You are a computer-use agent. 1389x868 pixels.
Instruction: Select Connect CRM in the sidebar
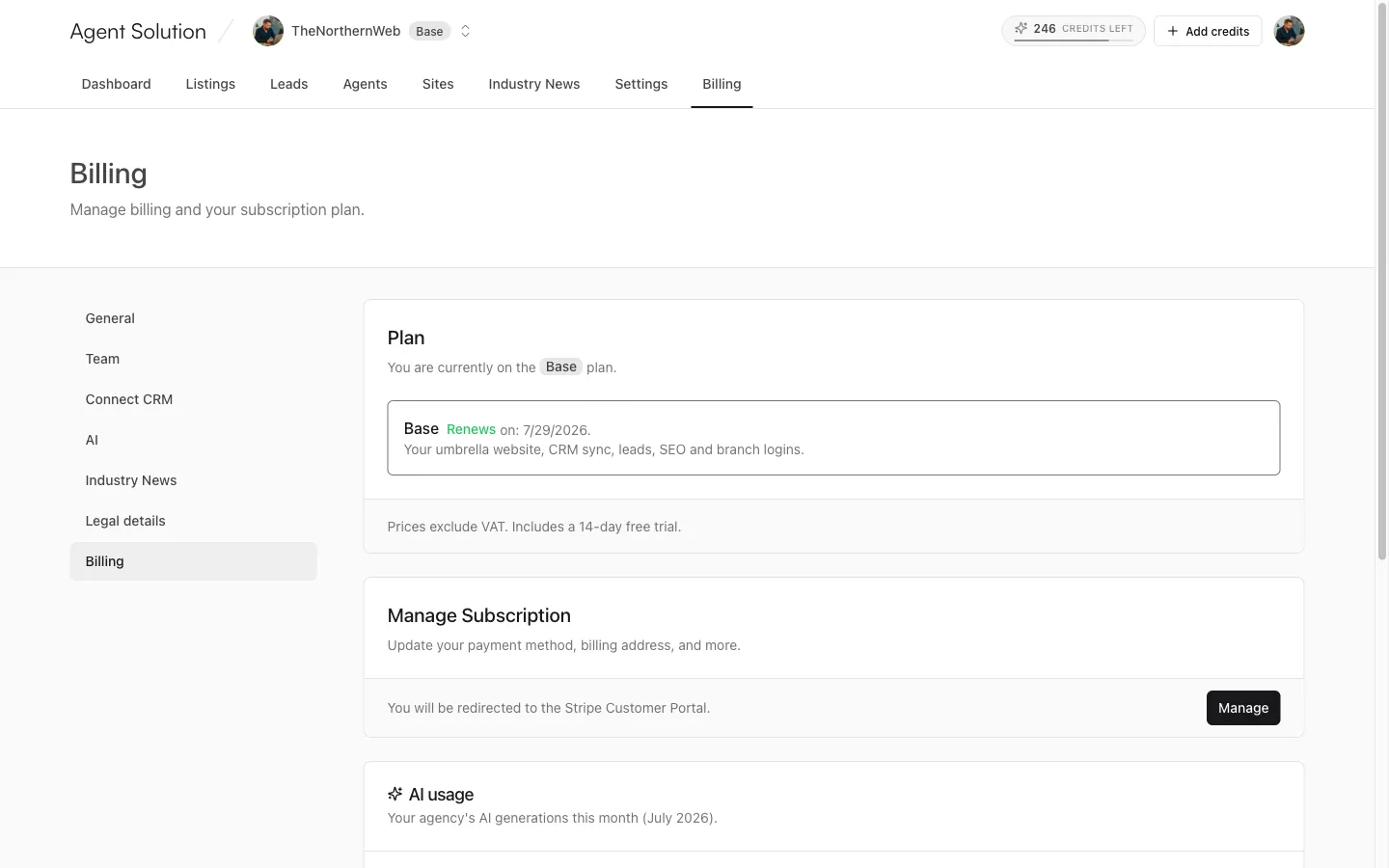click(193, 399)
